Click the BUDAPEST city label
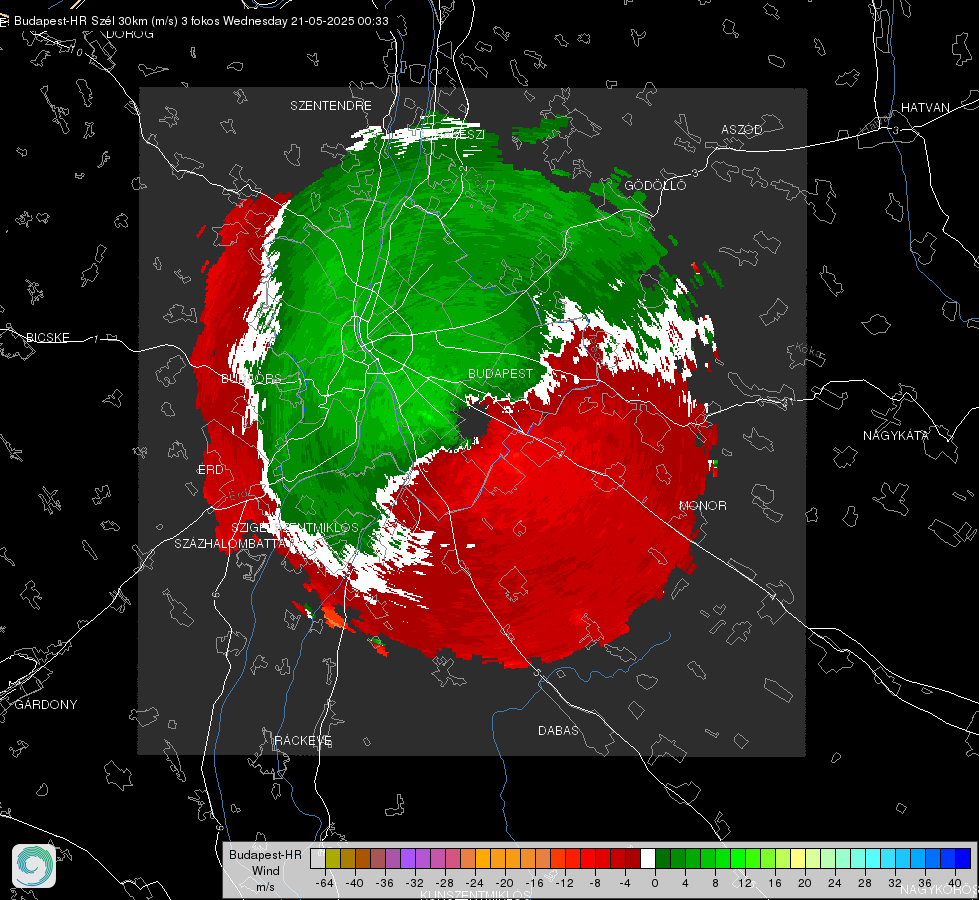The height and width of the screenshot is (900, 979). 501,373
